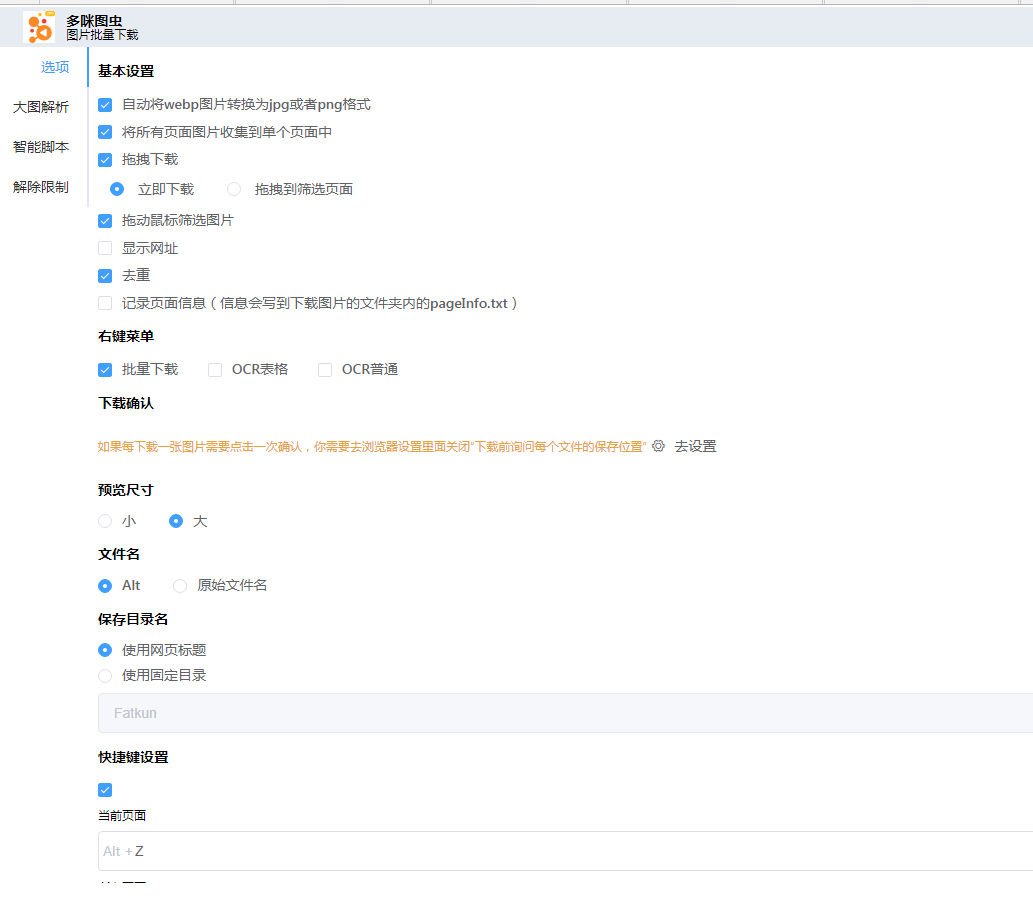The height and width of the screenshot is (897, 1033).
Task: Click the 多咪图虫 app logo icon
Action: (x=39, y=27)
